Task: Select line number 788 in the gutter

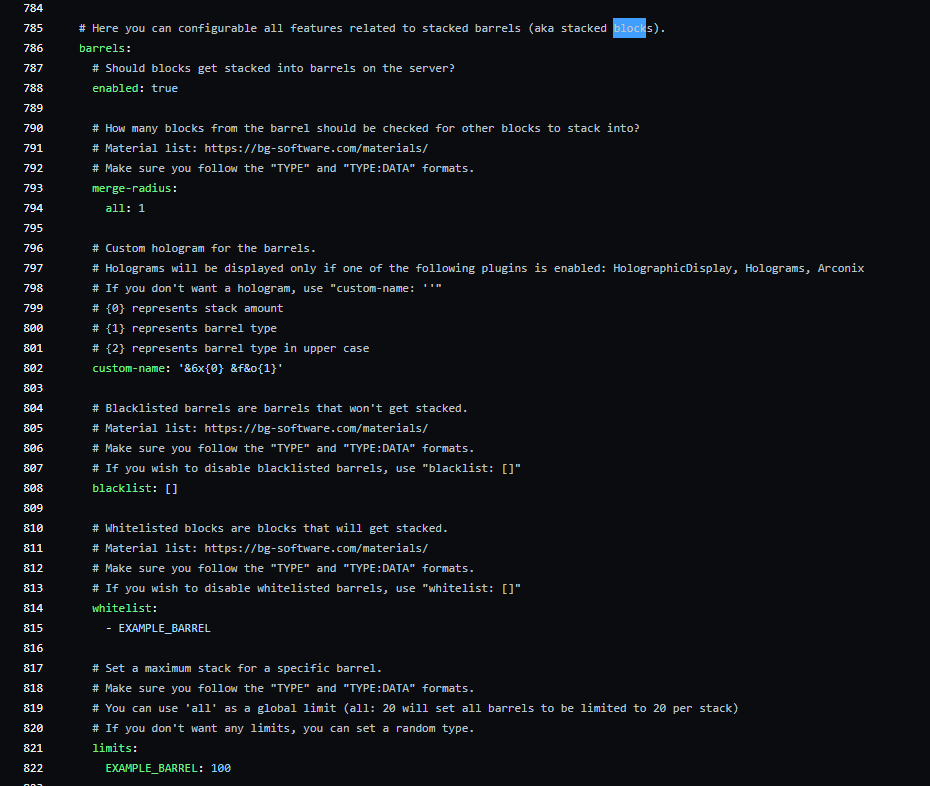Action: click(x=32, y=88)
